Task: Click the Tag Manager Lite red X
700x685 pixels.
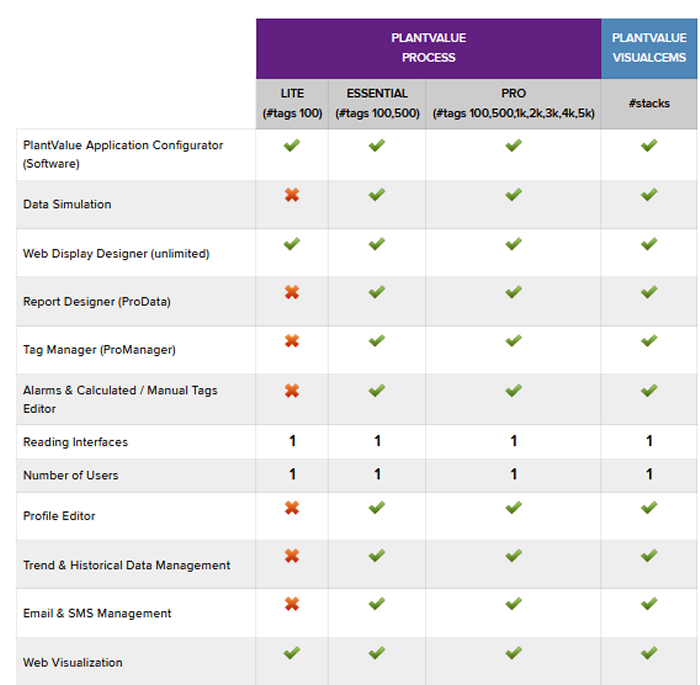Action: tap(292, 341)
